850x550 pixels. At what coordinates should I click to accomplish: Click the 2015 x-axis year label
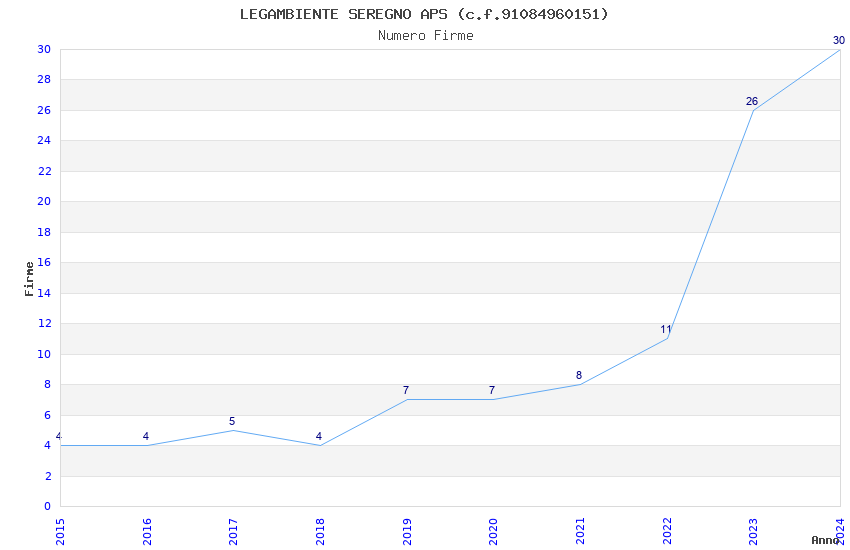(60, 532)
